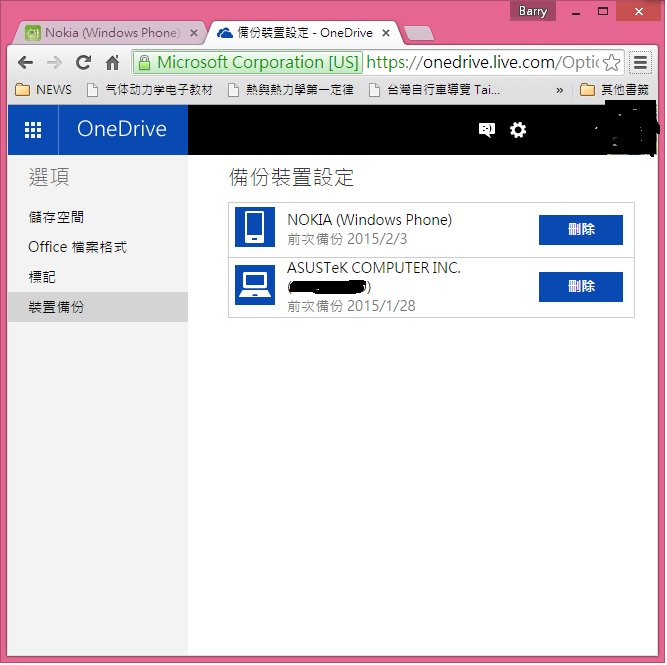Open the 熱與熱力學第一定律 bookmark
Viewport: 667px width, 665px height.
[x=291, y=90]
